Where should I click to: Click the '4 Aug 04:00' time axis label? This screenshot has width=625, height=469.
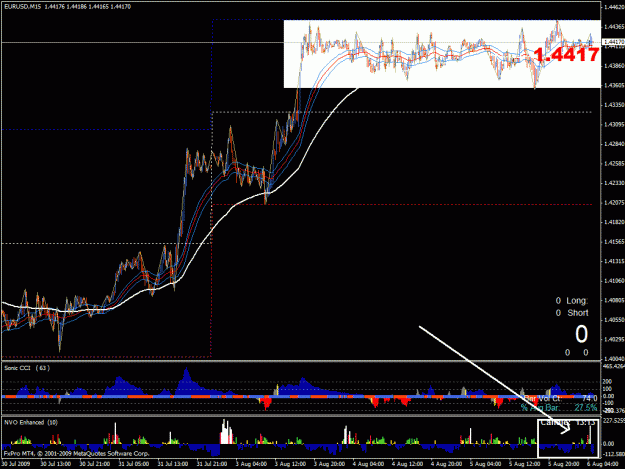click(x=369, y=464)
